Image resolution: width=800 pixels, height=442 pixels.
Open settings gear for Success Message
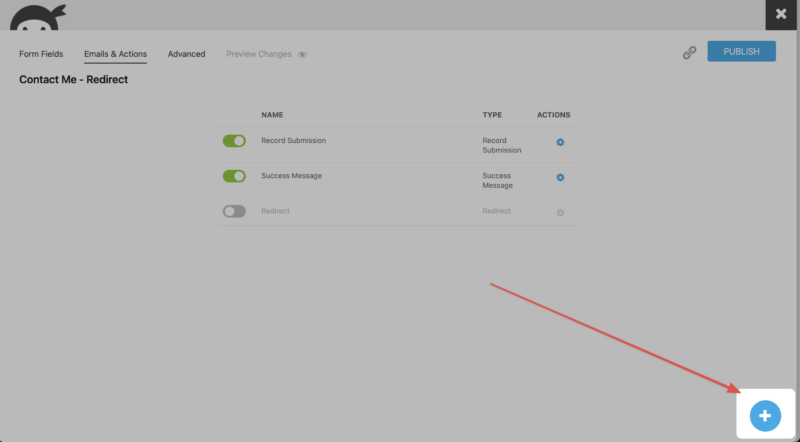(560, 177)
